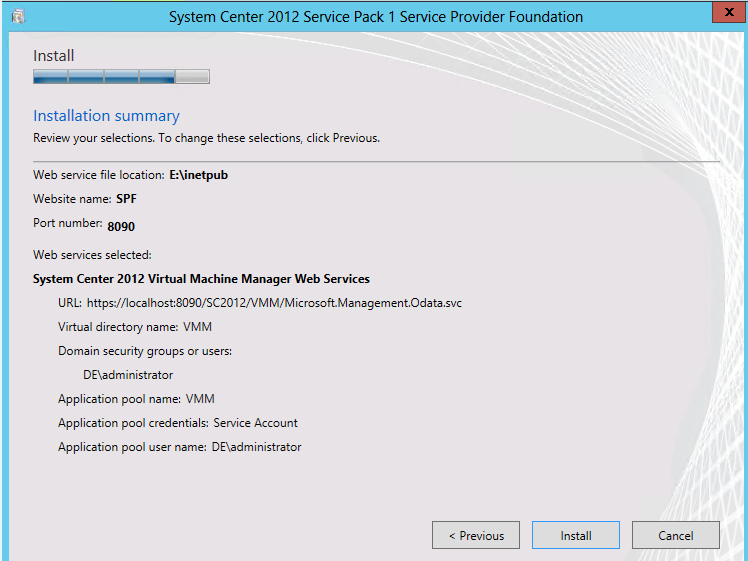This screenshot has height=561, width=748.
Task: Select the 'Installation summary' heading
Action: point(106,116)
